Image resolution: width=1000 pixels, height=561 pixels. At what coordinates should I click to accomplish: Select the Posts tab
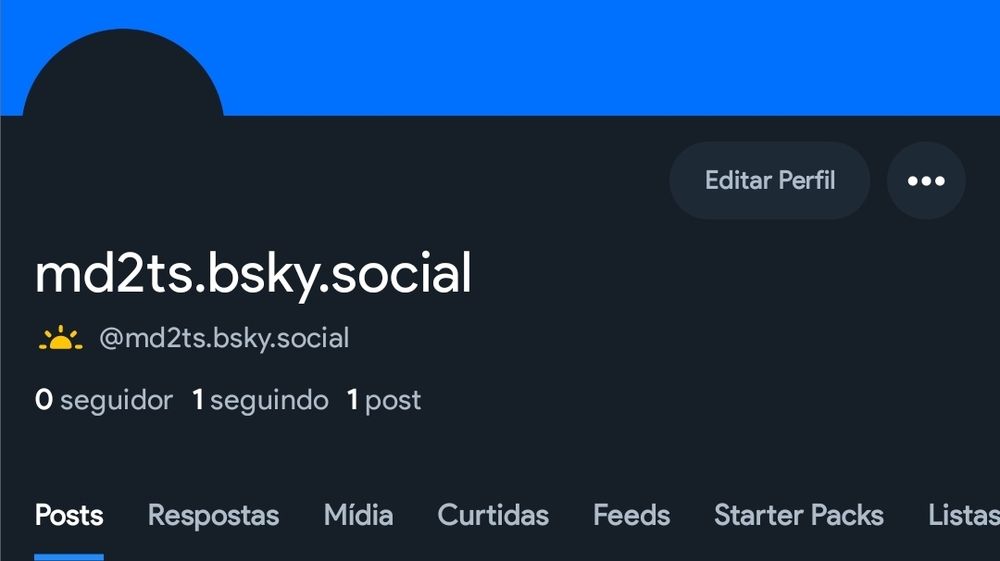pos(69,515)
